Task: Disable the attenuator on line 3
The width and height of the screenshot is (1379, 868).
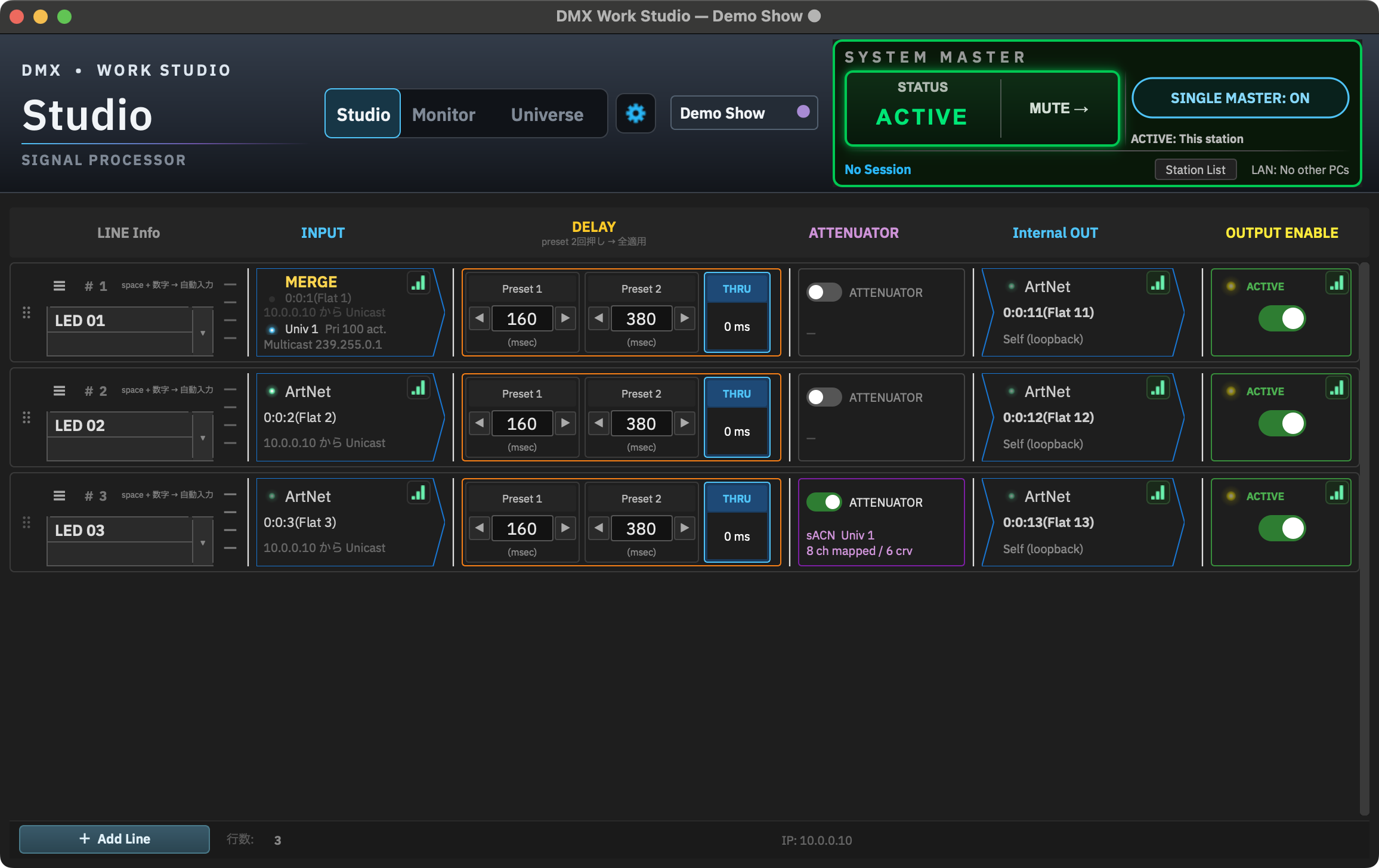Action: (x=824, y=502)
